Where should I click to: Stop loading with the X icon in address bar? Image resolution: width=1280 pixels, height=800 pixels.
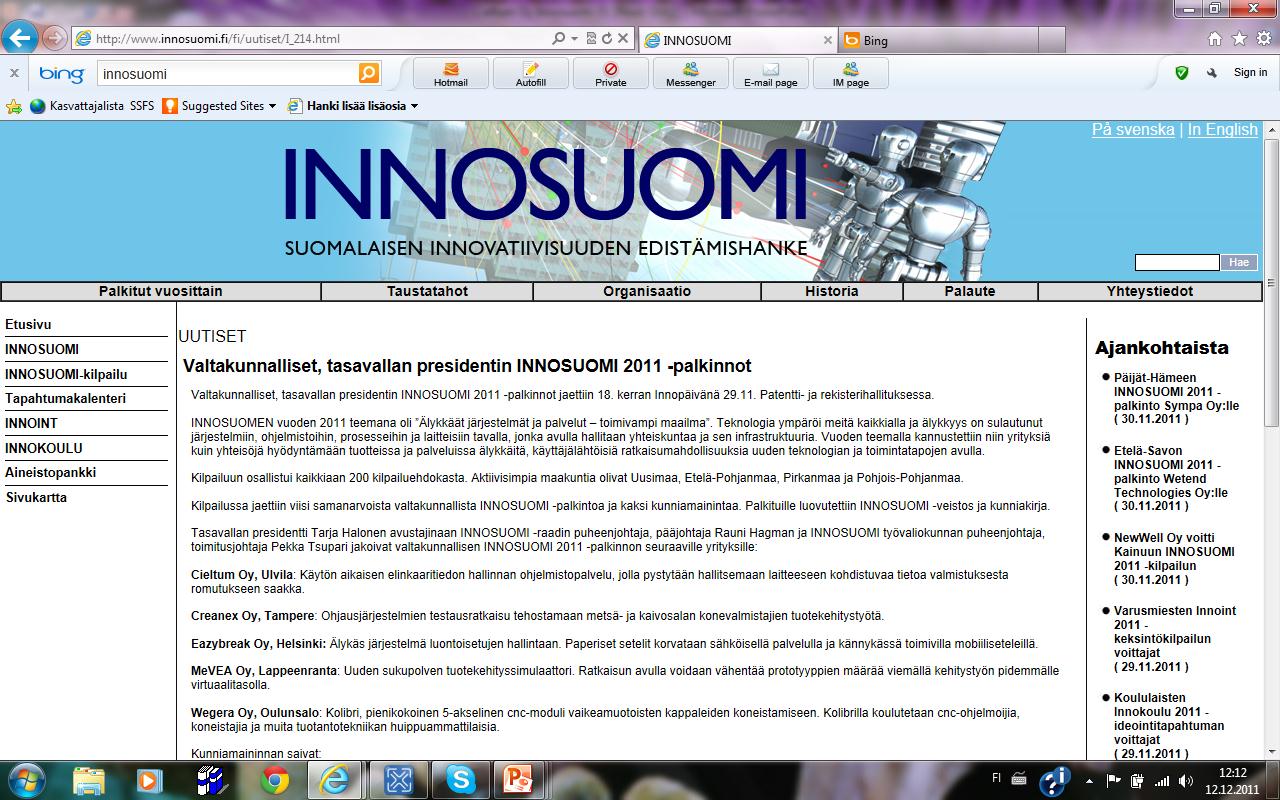(x=623, y=39)
